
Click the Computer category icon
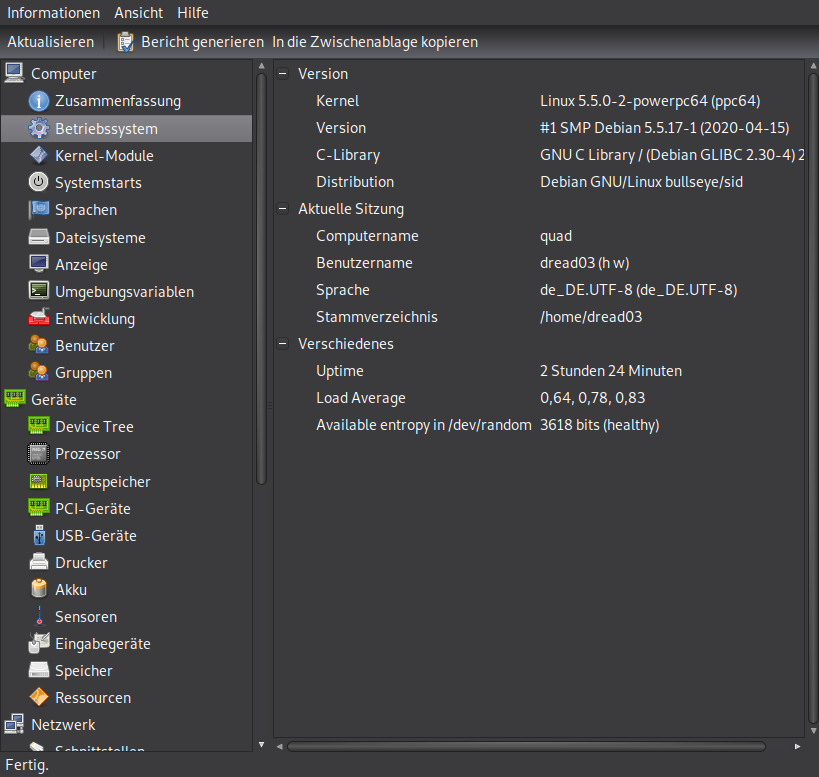(x=14, y=73)
